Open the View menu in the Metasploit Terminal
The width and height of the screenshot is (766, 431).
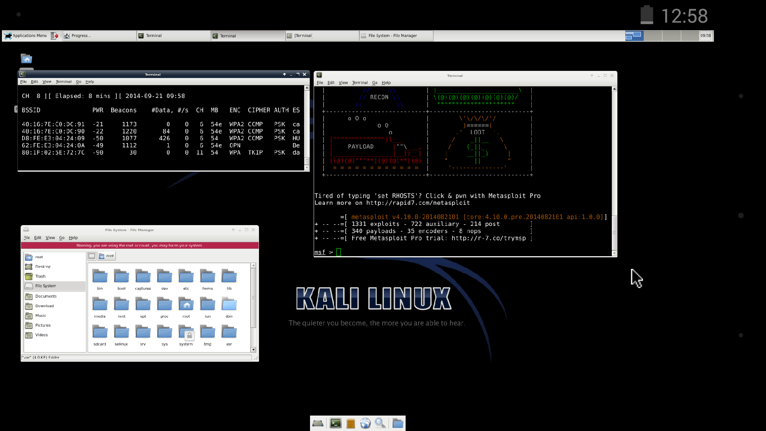point(343,83)
